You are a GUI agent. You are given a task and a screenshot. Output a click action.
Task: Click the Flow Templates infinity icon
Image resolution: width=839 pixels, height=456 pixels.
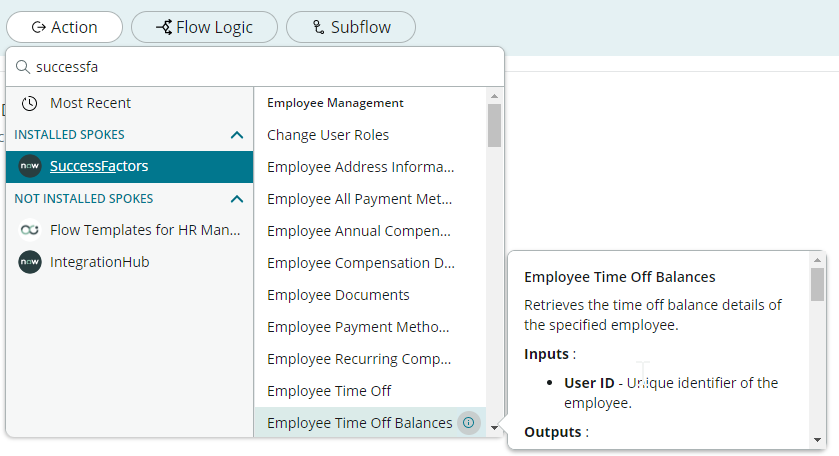pos(29,230)
